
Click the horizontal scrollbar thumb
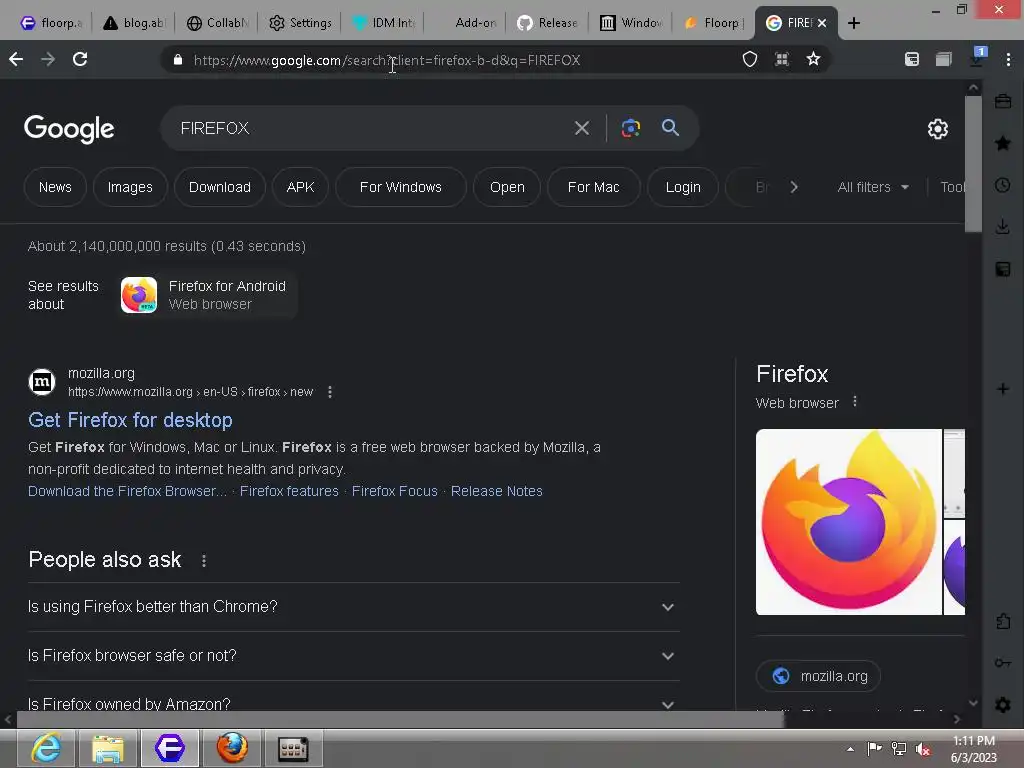coord(400,720)
